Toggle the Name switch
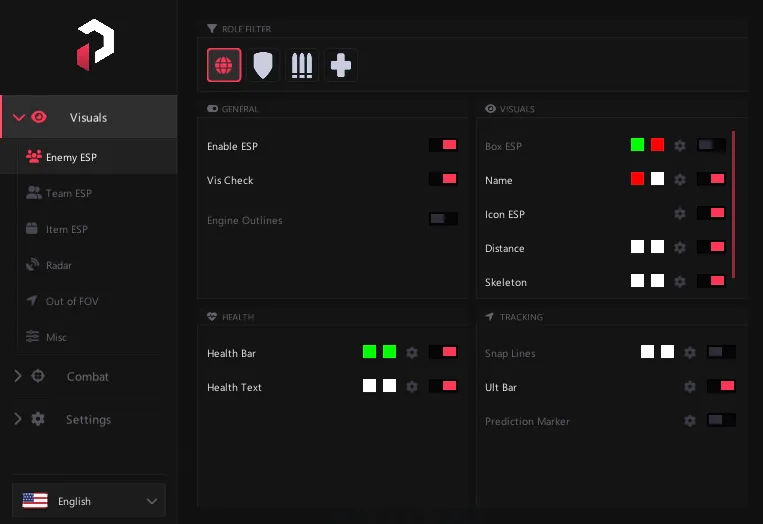This screenshot has height=524, width=763. pos(711,179)
